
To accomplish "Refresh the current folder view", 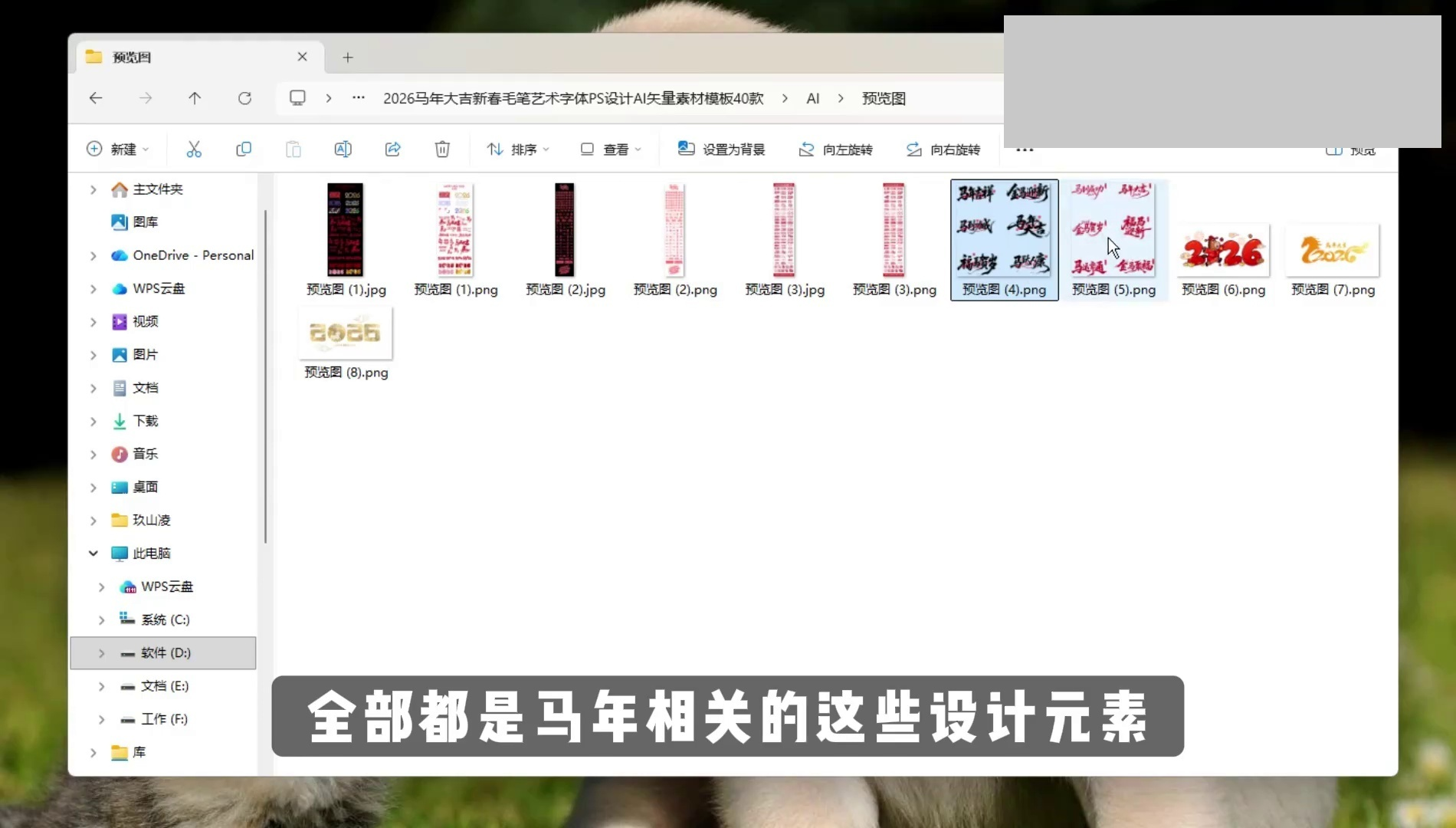I will [x=244, y=98].
